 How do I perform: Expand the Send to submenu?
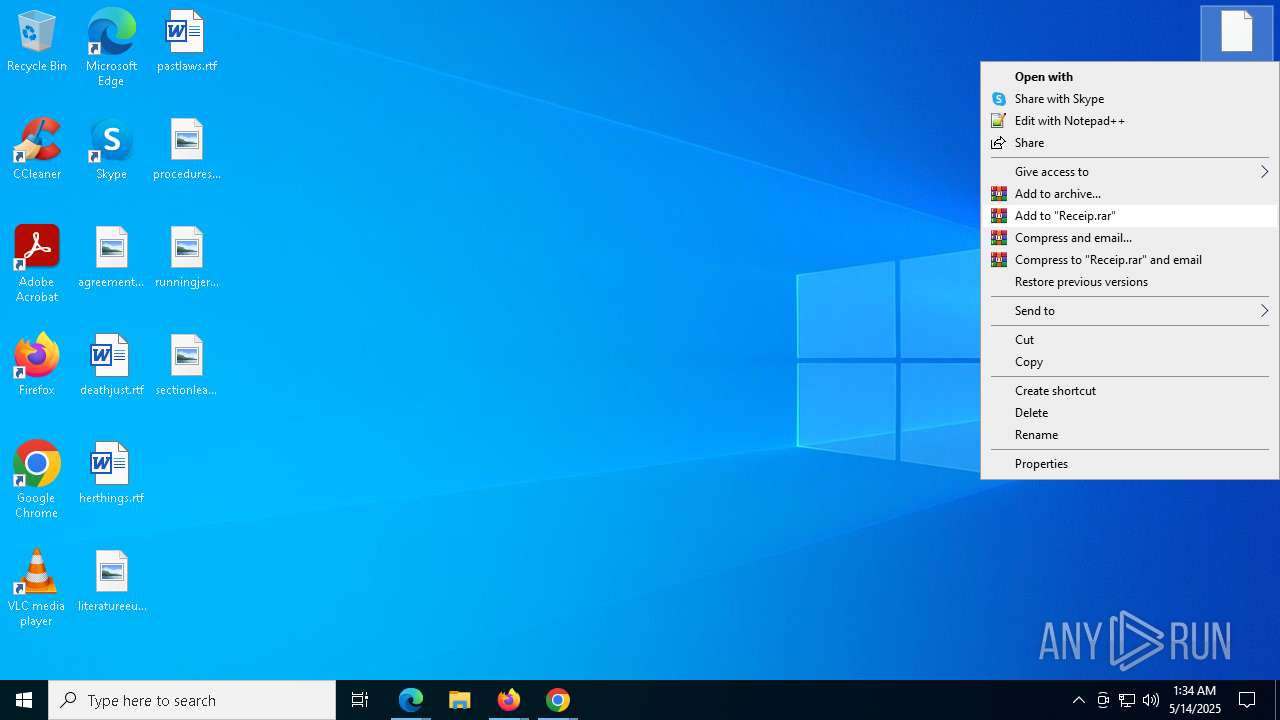click(1130, 311)
